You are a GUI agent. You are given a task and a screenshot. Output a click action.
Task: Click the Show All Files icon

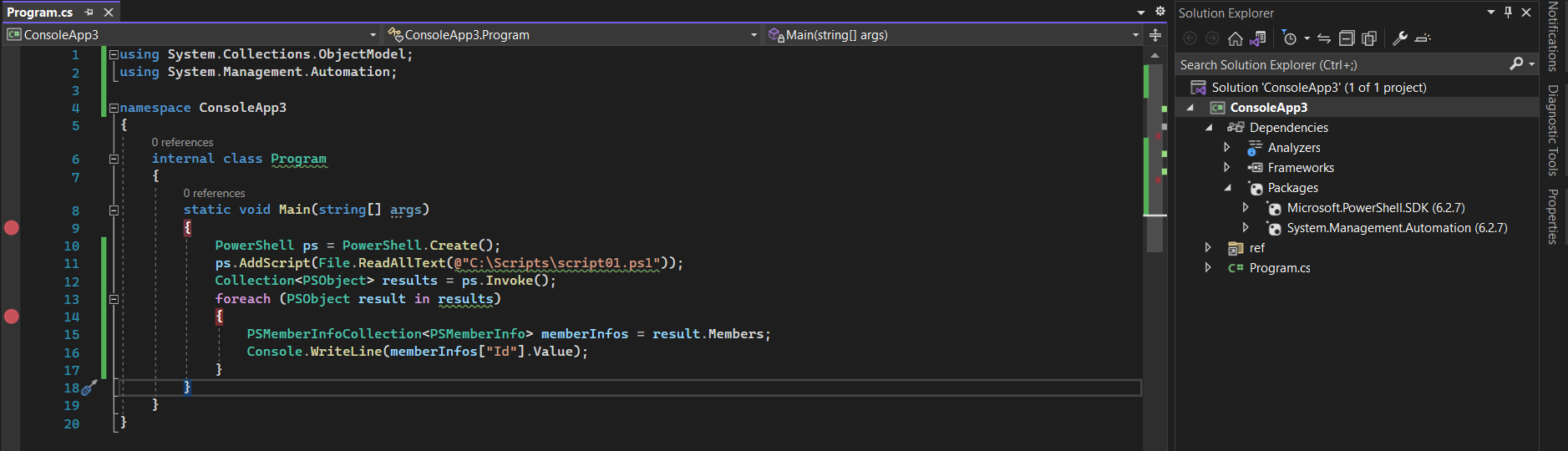coord(1369,38)
